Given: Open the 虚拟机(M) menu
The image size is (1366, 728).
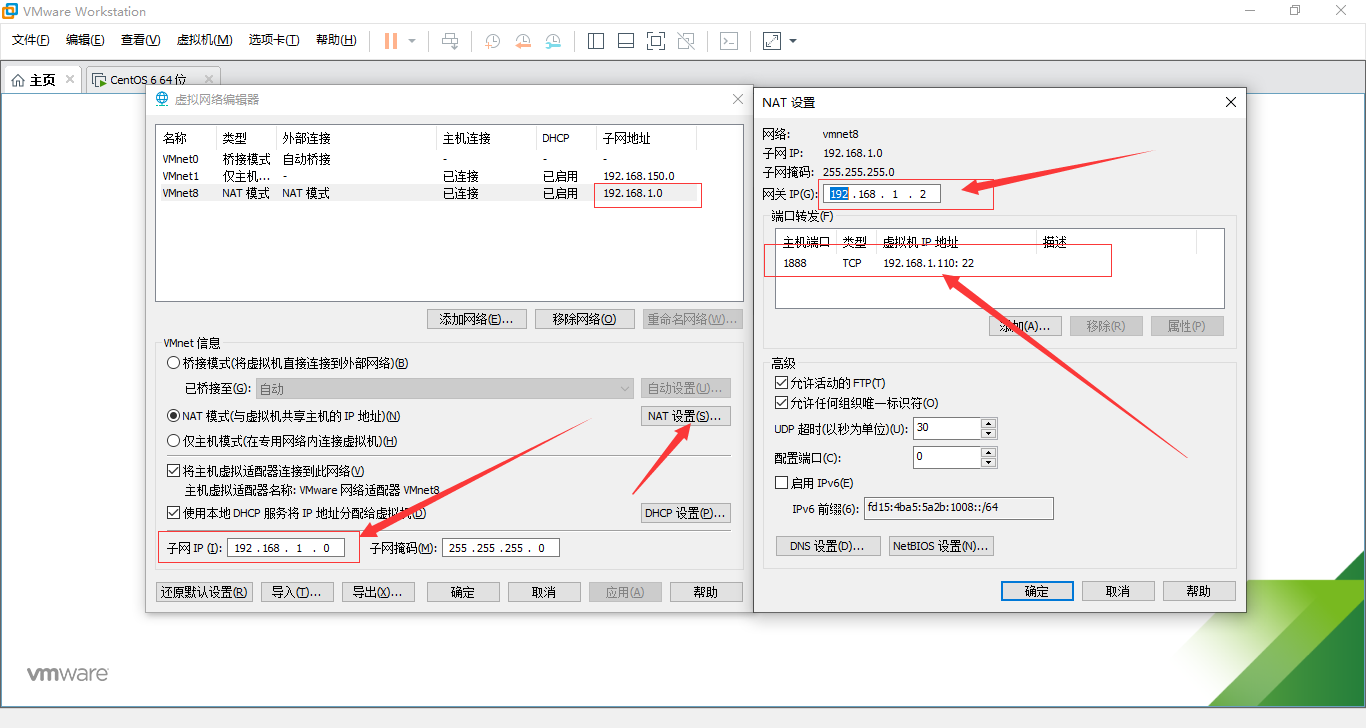Looking at the screenshot, I should pos(204,40).
